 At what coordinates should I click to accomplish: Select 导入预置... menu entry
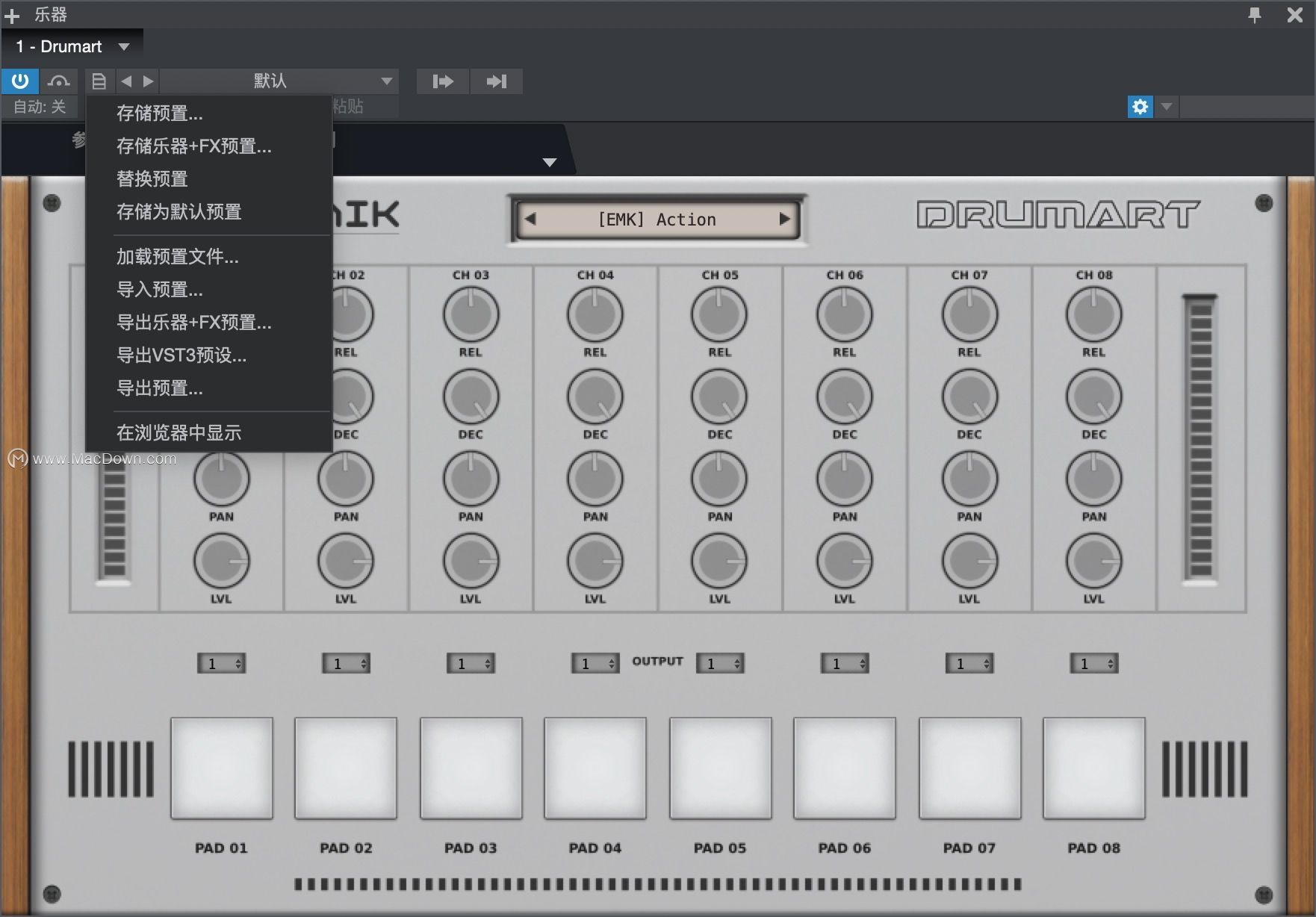pyautogui.click(x=209, y=290)
